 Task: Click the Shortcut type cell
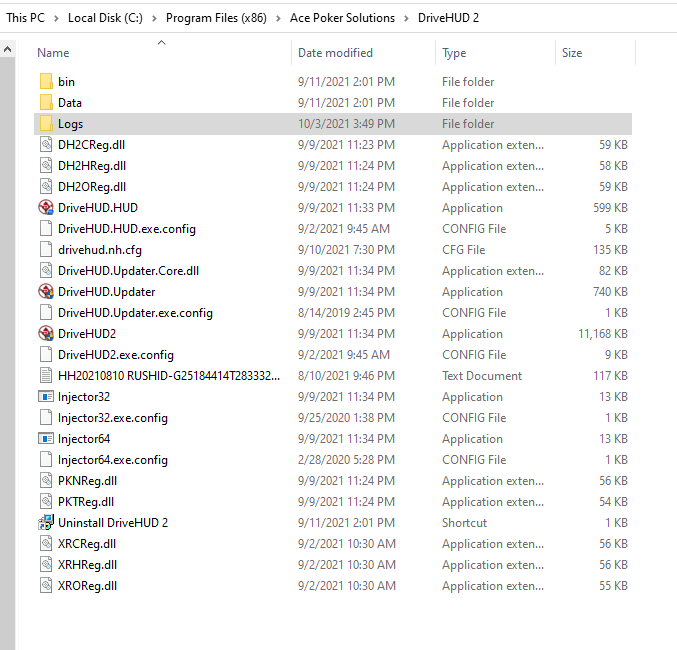point(465,523)
